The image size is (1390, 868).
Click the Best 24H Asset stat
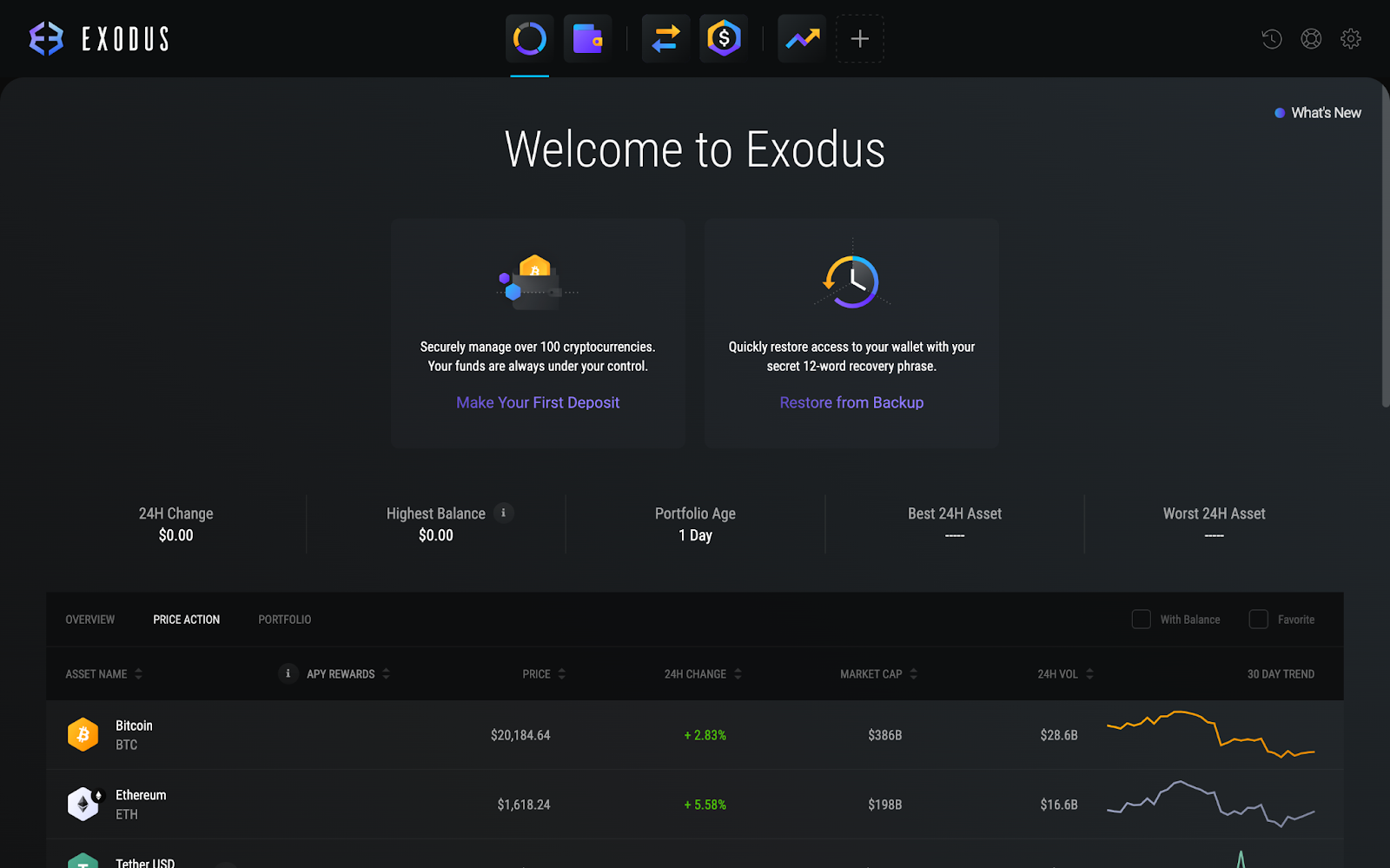click(955, 524)
